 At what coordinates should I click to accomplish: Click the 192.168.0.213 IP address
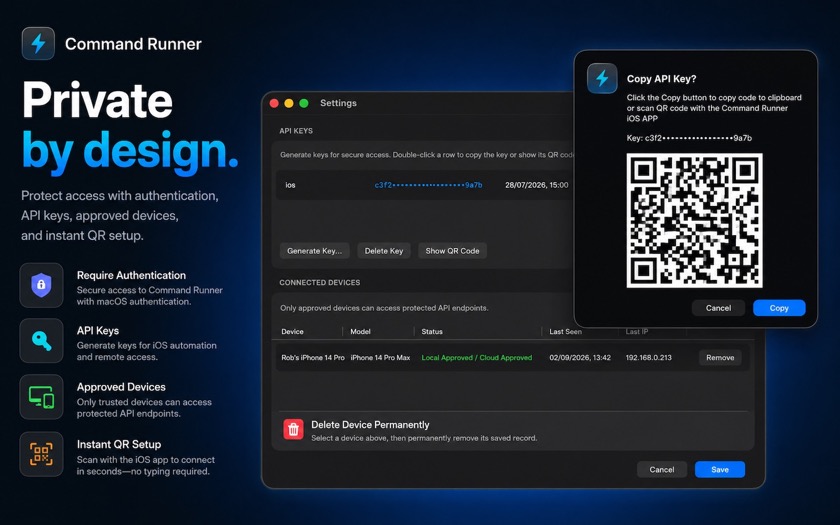(x=648, y=357)
